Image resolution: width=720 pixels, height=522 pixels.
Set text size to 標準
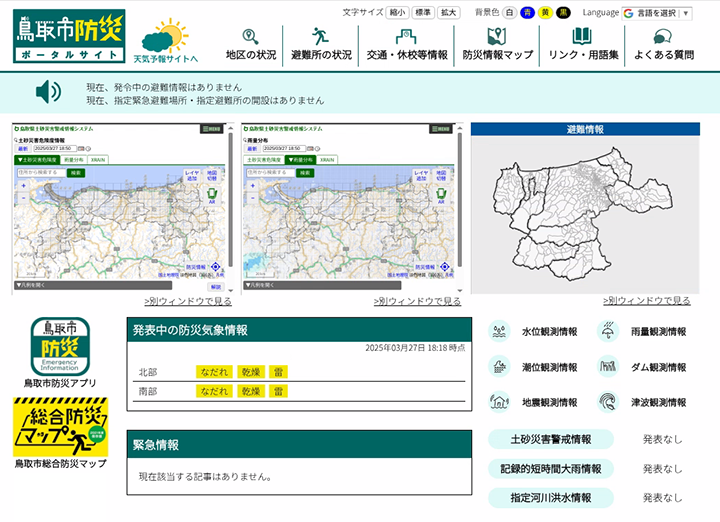[423, 13]
